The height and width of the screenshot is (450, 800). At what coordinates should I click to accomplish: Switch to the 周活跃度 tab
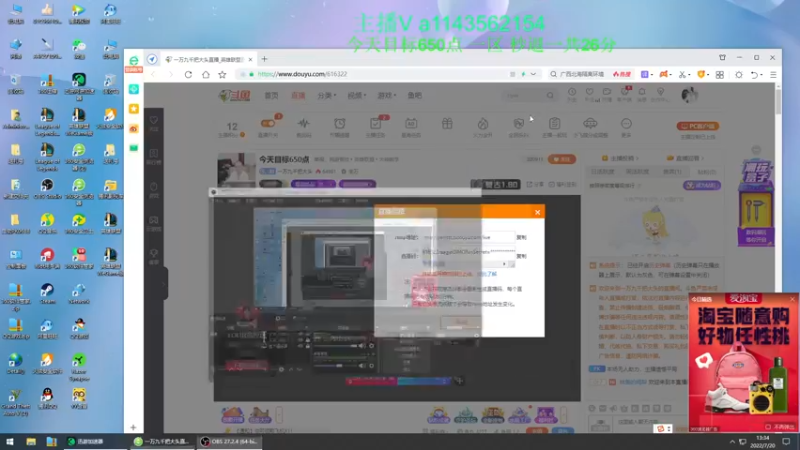pyautogui.click(x=637, y=172)
